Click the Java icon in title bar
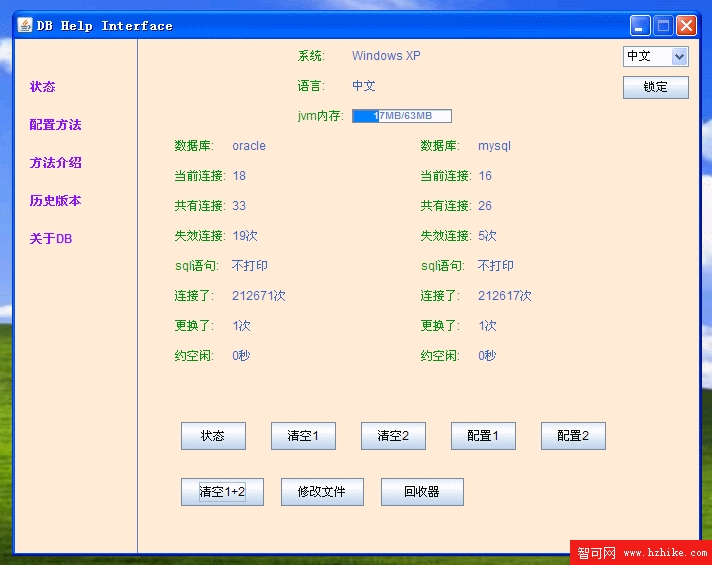Image resolution: width=712 pixels, height=565 pixels. [x=25, y=25]
